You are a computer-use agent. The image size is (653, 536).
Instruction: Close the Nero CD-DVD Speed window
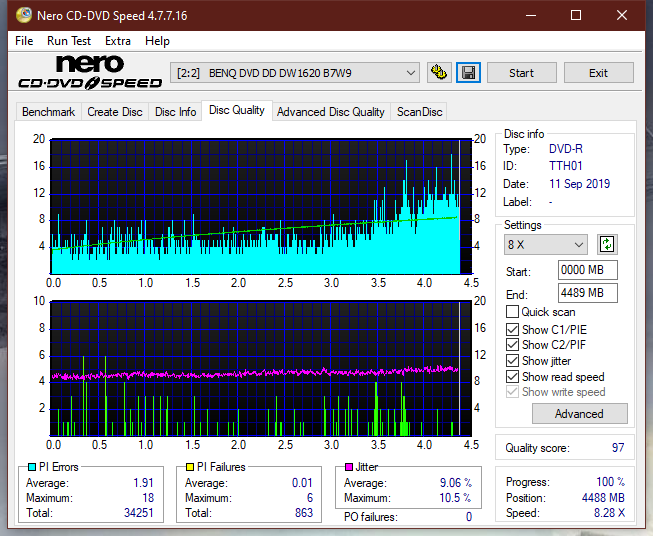pos(622,15)
